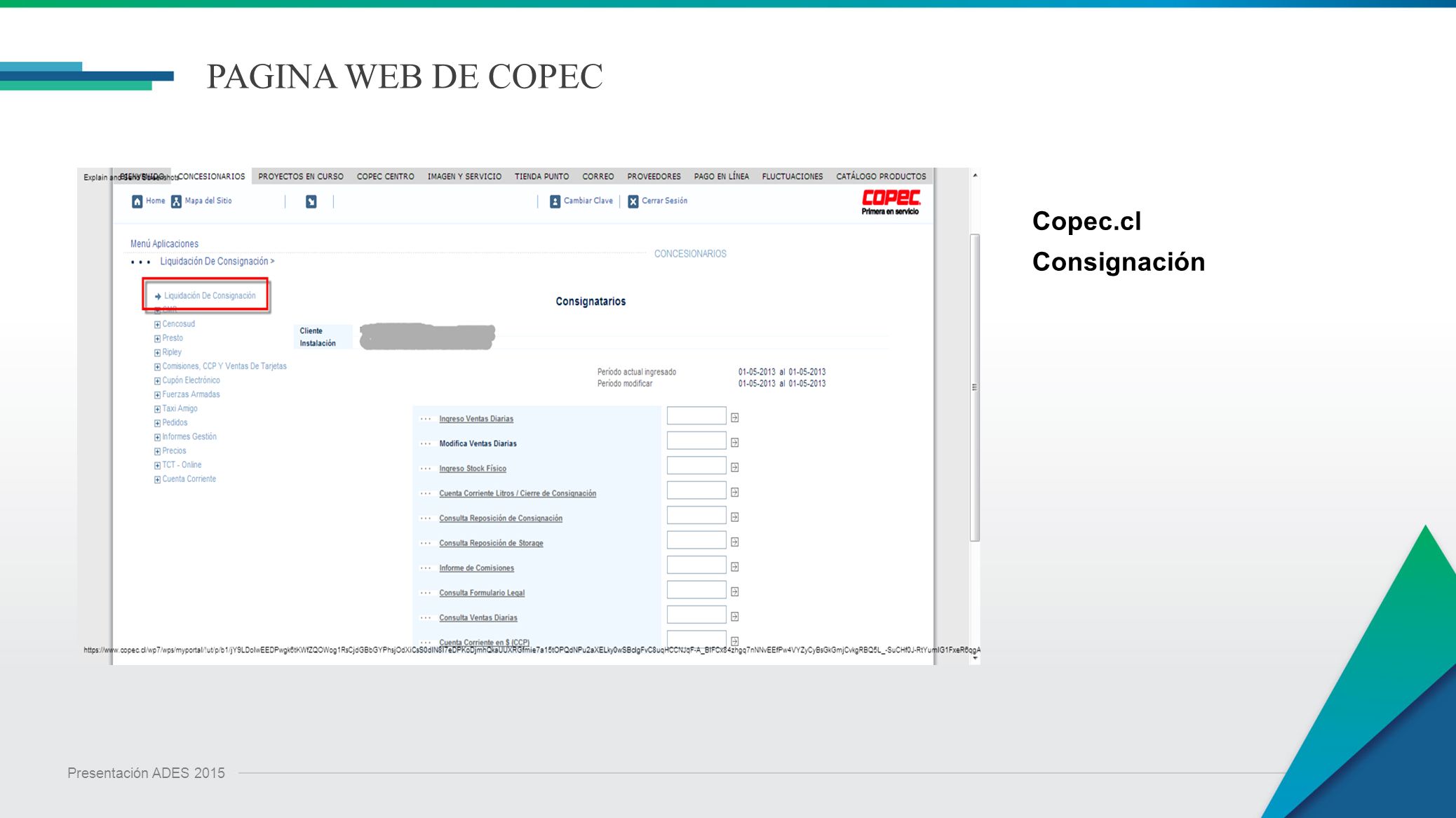Click go icon beside Modifica Ventas Diarias field

[735, 443]
